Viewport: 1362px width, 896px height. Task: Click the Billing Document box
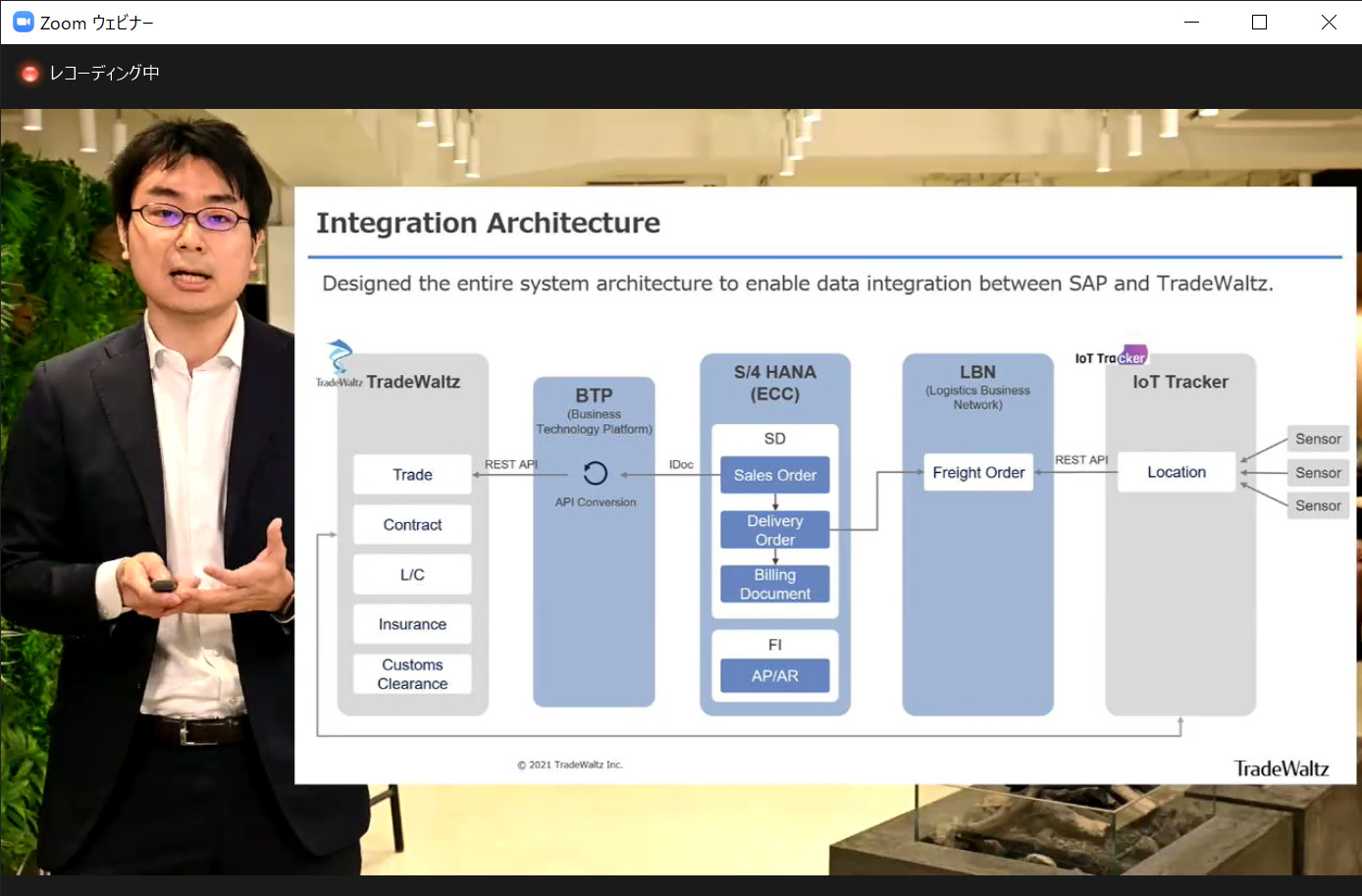775,584
